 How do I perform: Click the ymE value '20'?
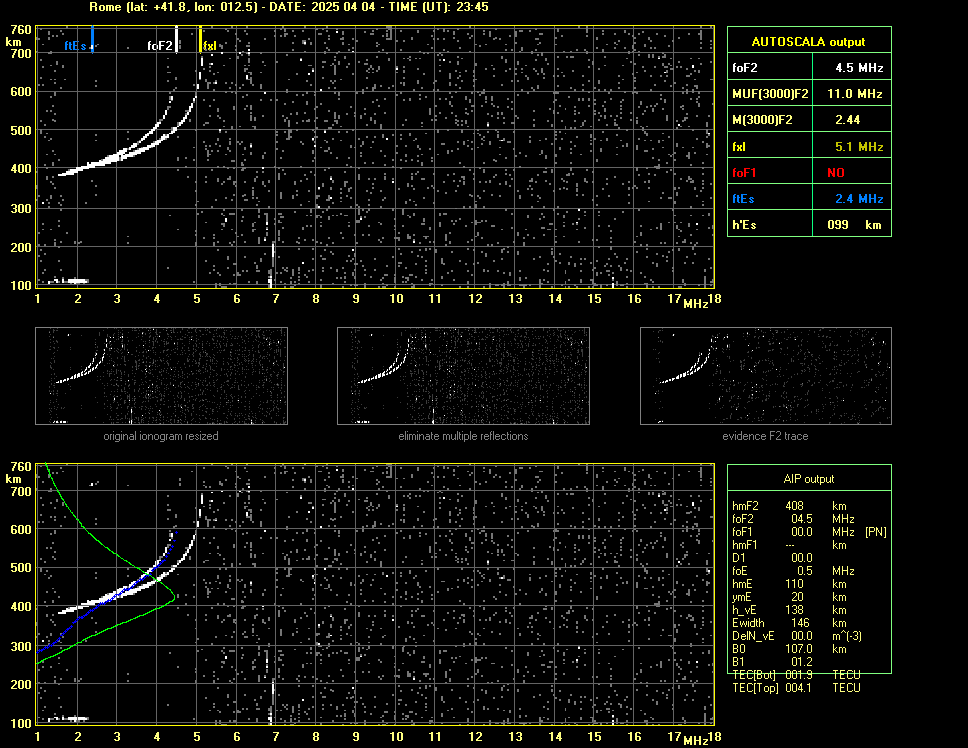click(797, 597)
